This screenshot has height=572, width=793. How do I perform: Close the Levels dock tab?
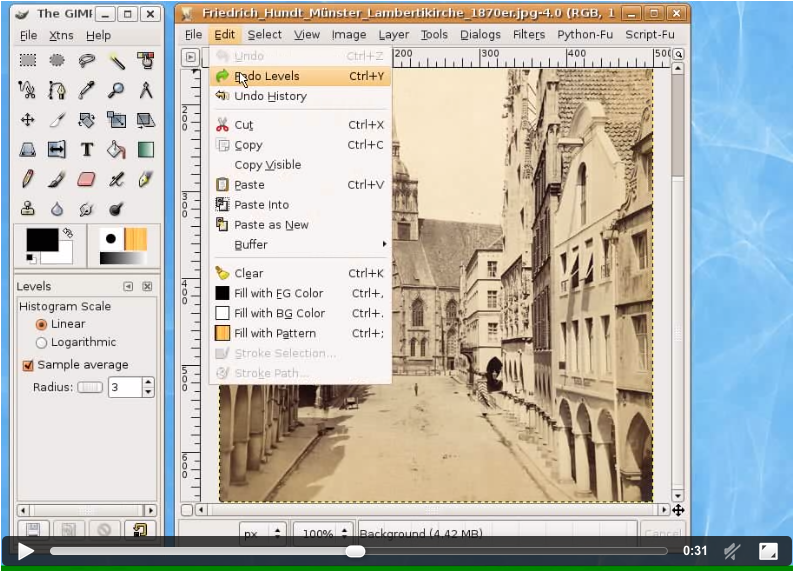click(x=147, y=287)
